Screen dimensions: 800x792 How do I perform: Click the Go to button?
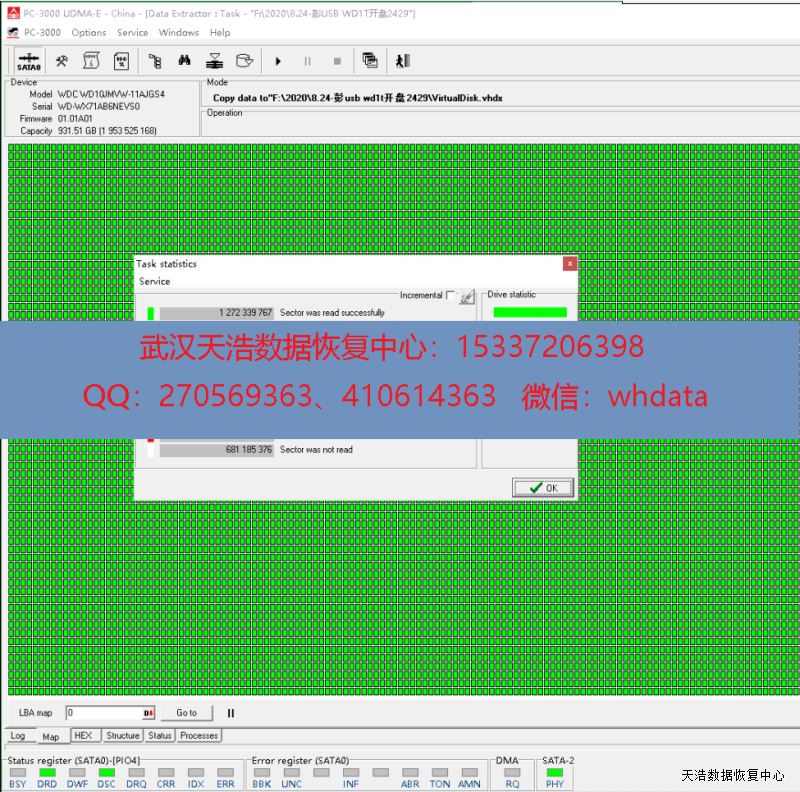pos(186,713)
